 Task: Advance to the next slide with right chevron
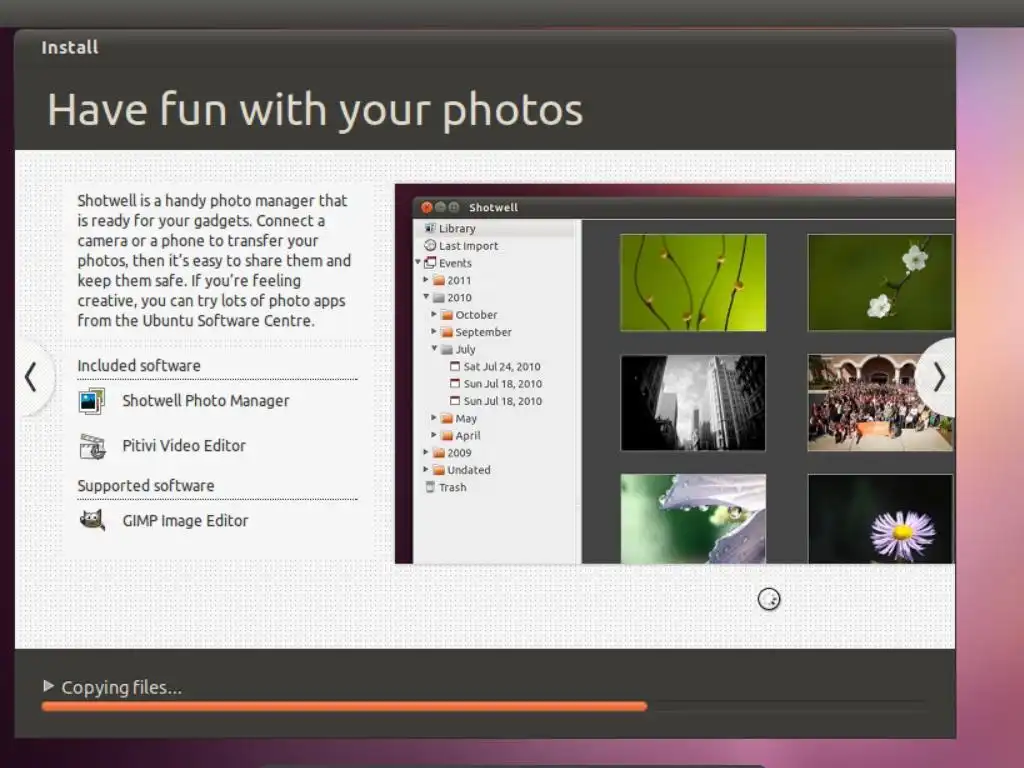coord(939,377)
